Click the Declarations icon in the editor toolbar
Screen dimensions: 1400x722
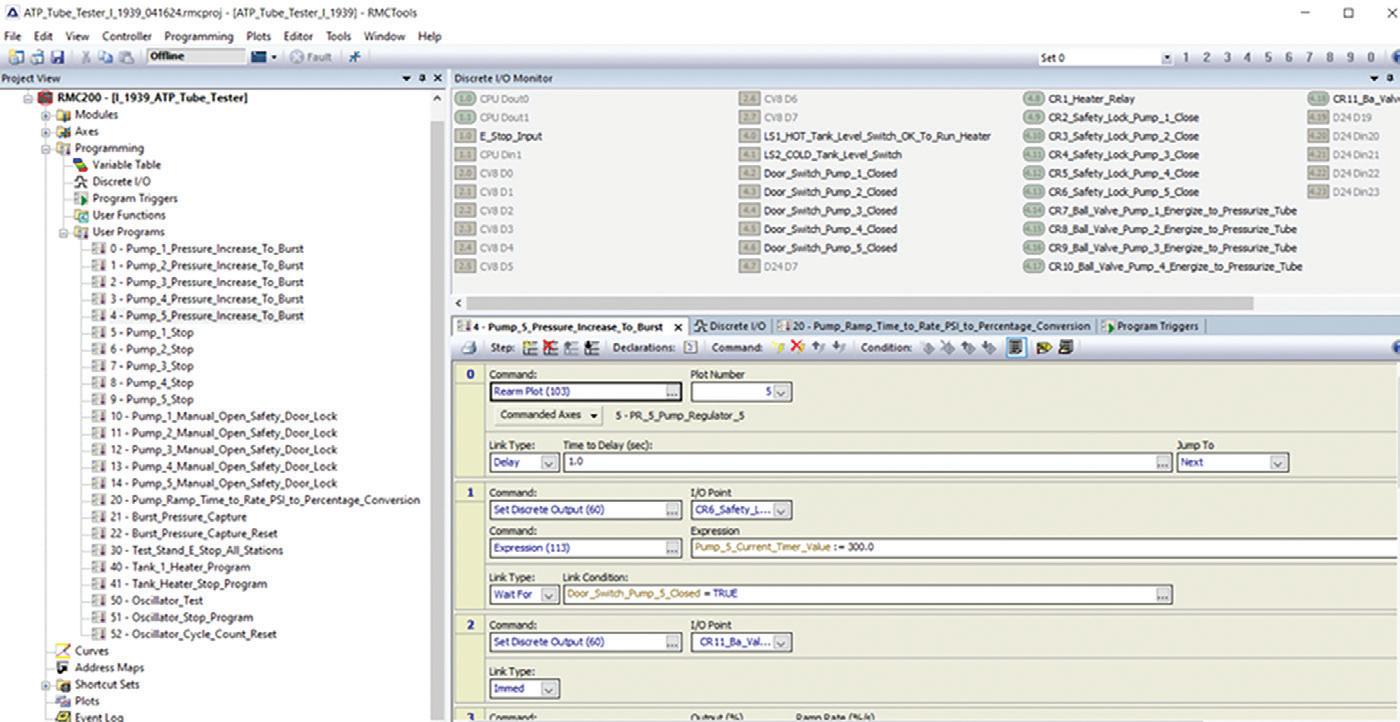[690, 348]
